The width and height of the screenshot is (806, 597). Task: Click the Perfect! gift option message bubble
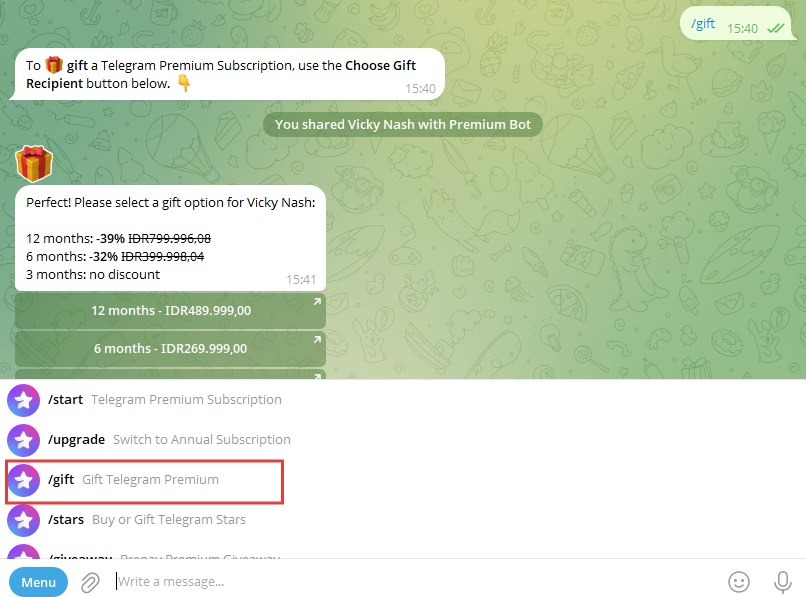click(171, 238)
